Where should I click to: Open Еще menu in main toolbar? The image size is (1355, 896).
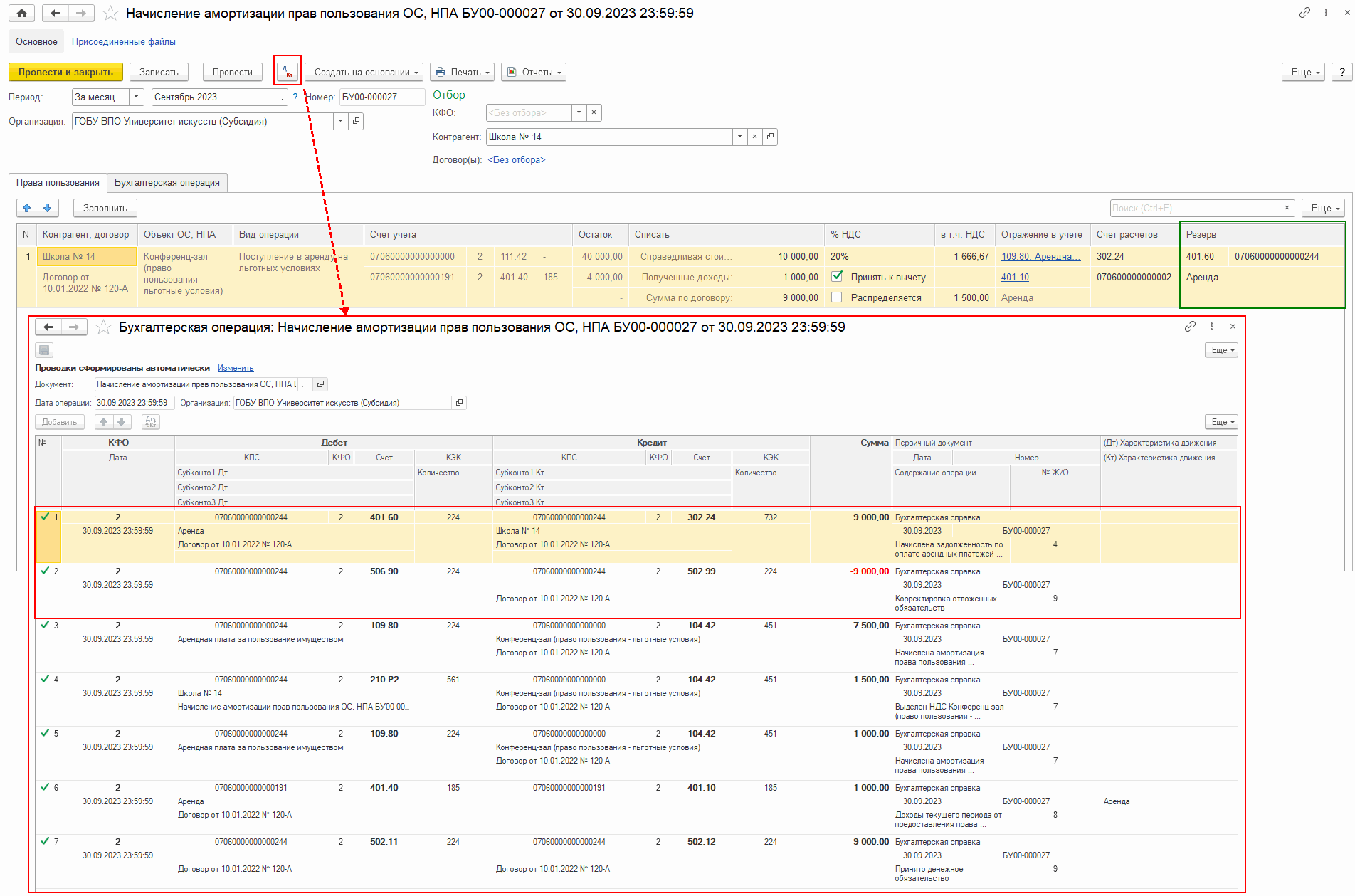tap(1304, 72)
